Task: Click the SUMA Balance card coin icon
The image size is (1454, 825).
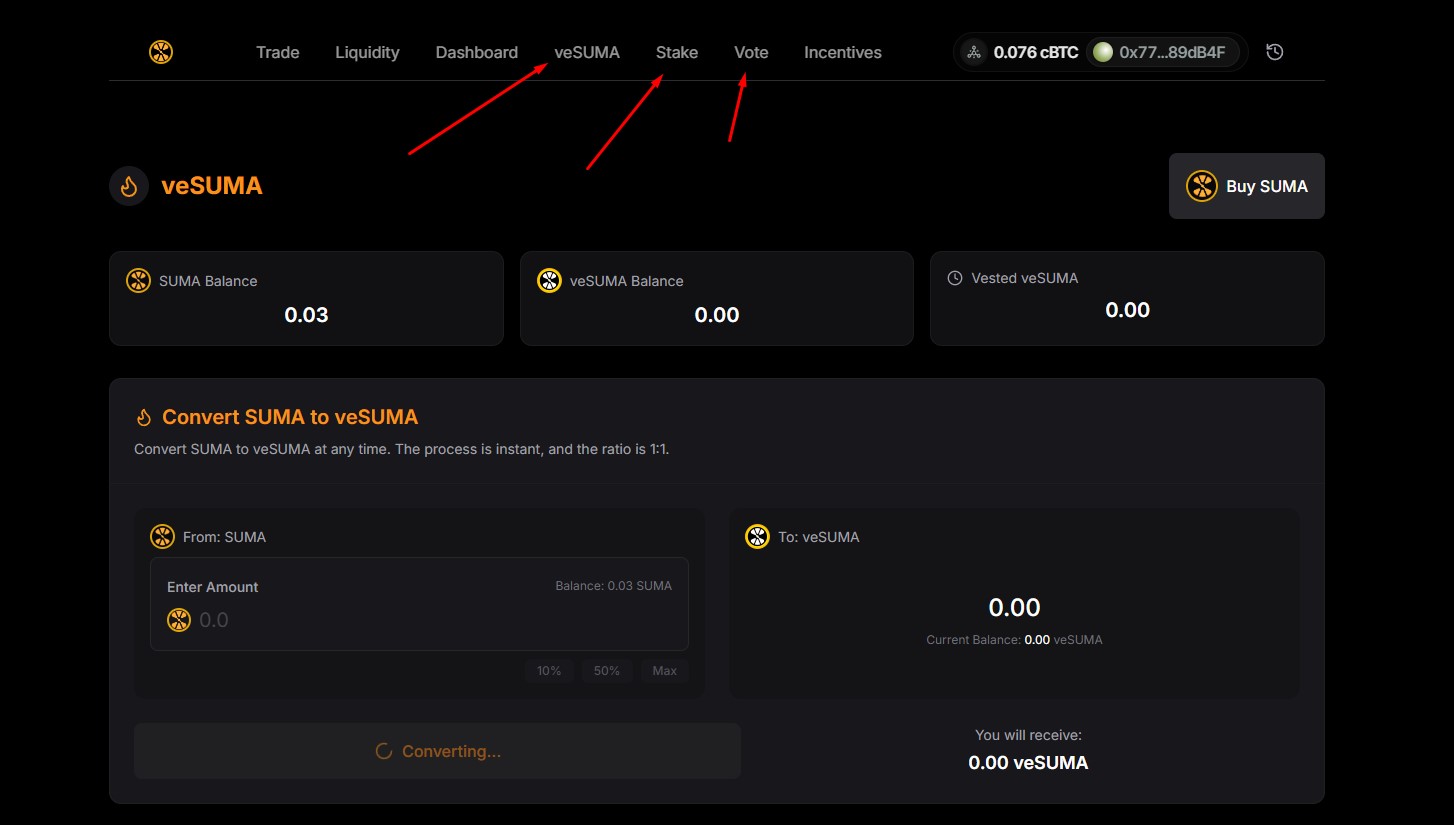Action: click(138, 281)
